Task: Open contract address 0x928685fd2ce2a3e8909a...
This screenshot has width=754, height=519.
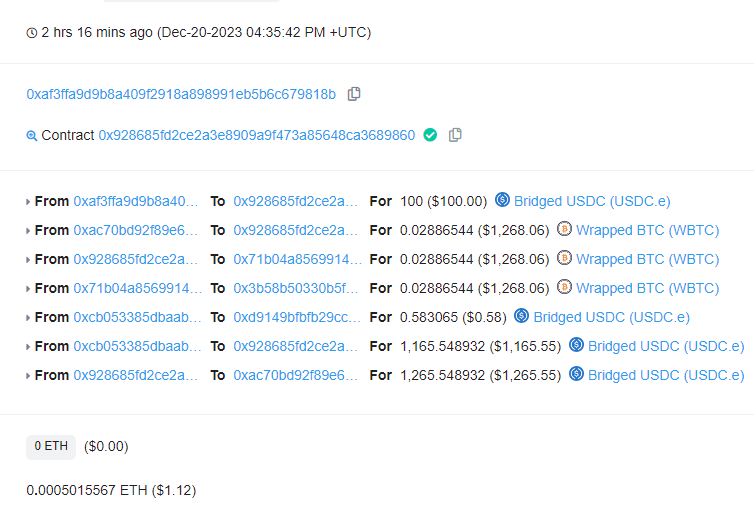Action: (257, 135)
